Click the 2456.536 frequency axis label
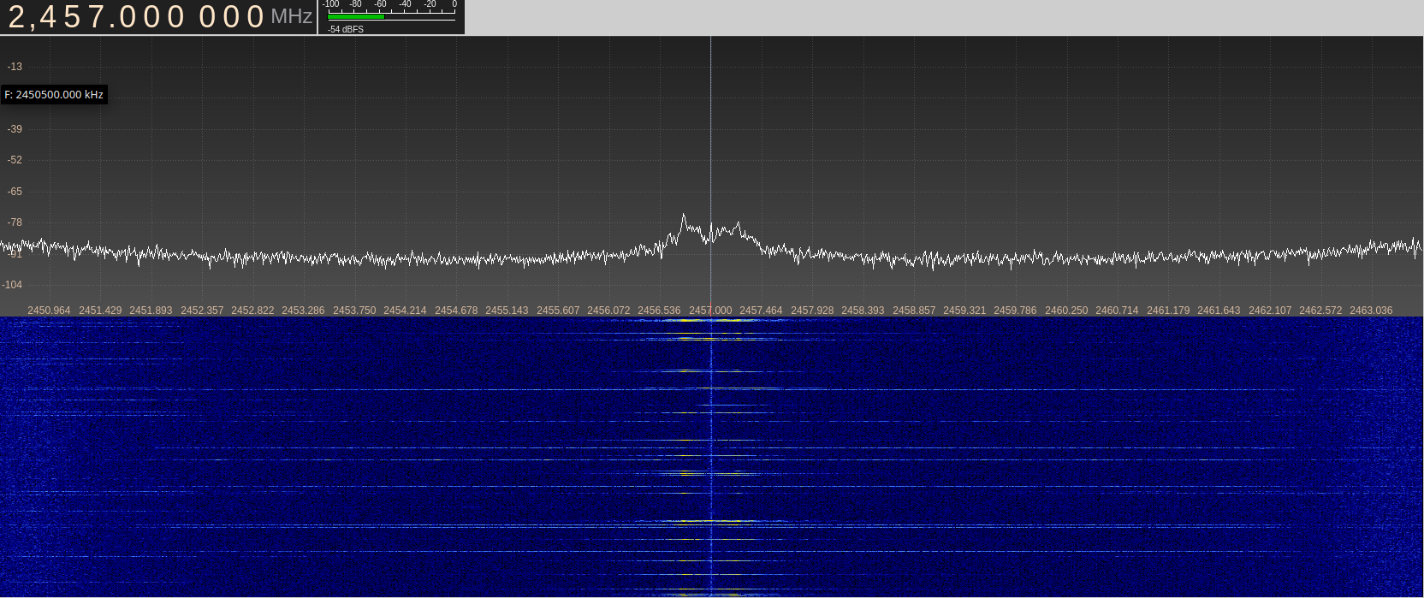The height and width of the screenshot is (598, 1424). (x=660, y=310)
